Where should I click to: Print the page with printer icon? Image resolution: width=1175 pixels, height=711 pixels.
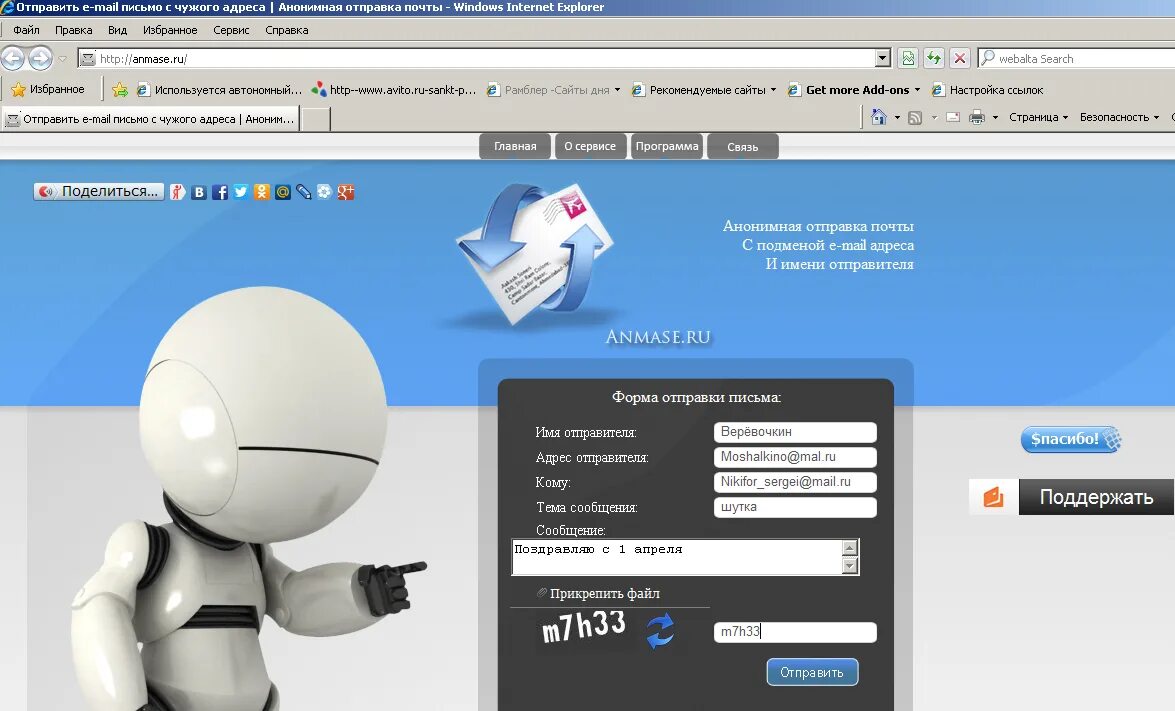tap(976, 118)
